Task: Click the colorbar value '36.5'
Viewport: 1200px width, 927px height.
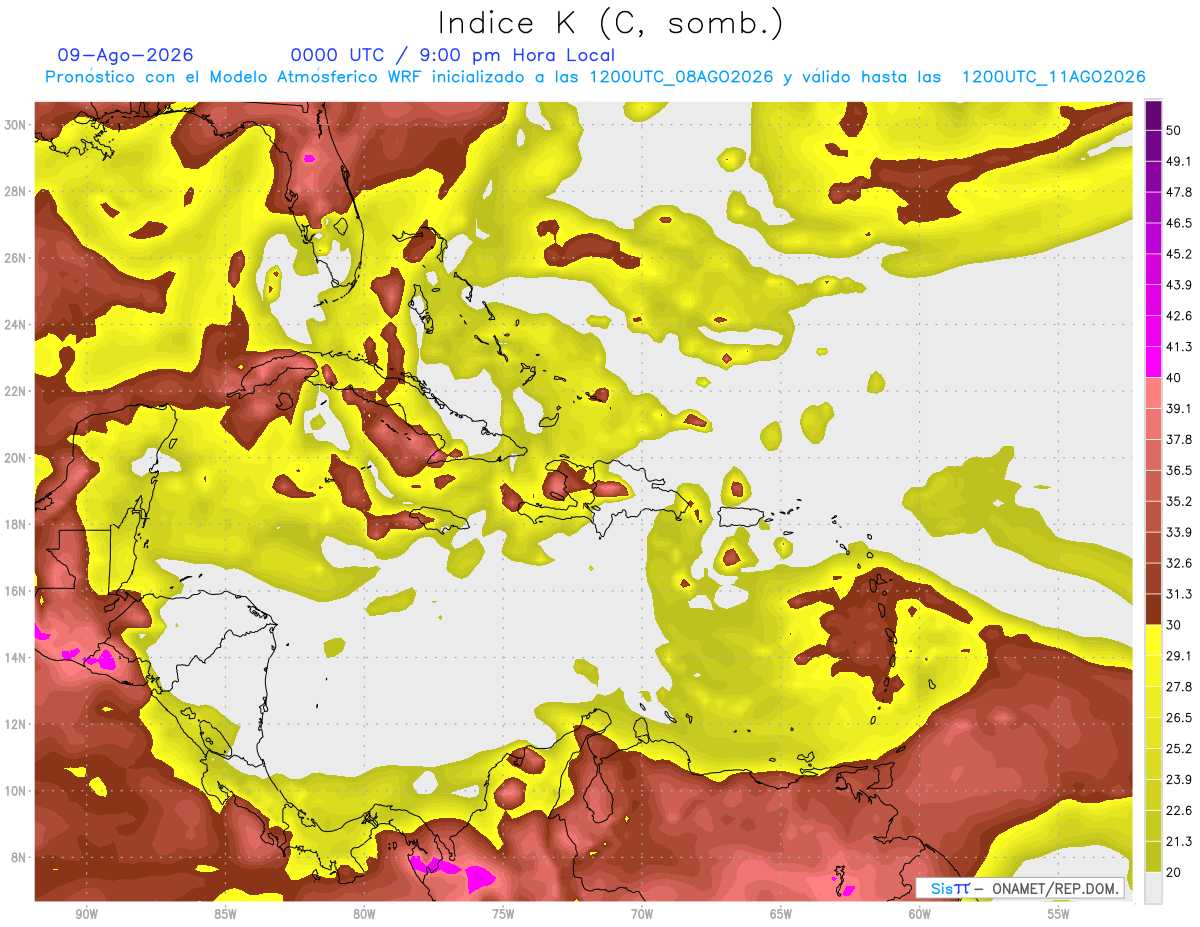Action: pyautogui.click(x=1178, y=471)
